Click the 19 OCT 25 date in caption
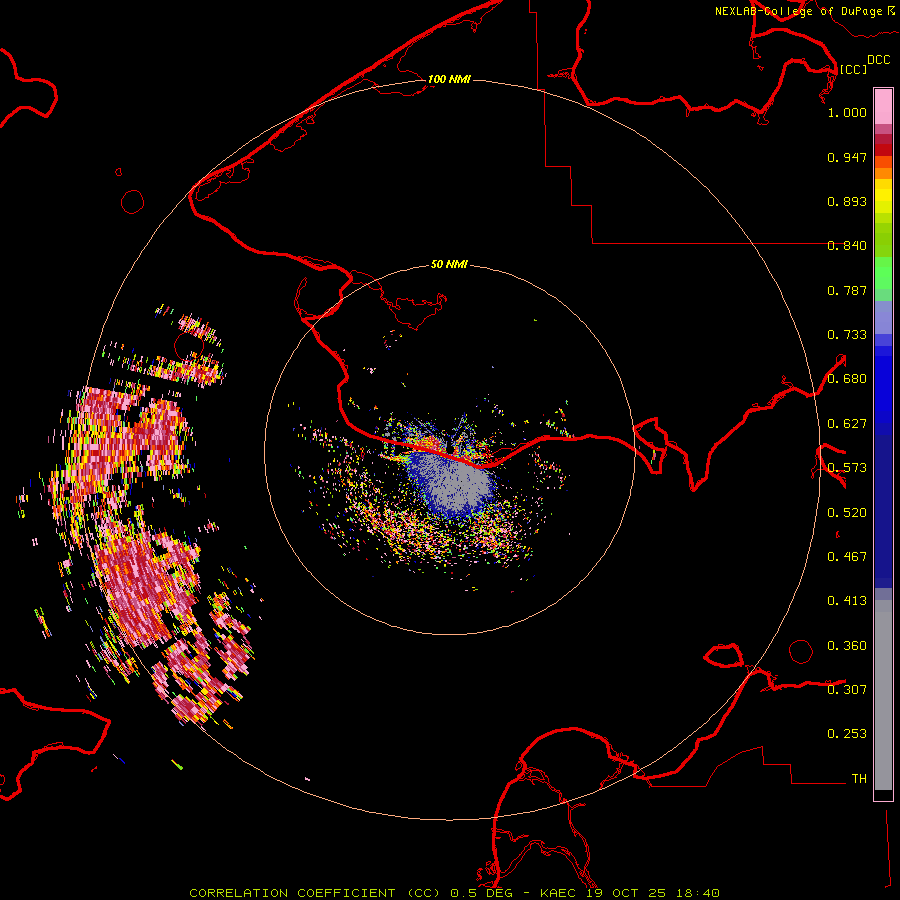 coord(626,893)
